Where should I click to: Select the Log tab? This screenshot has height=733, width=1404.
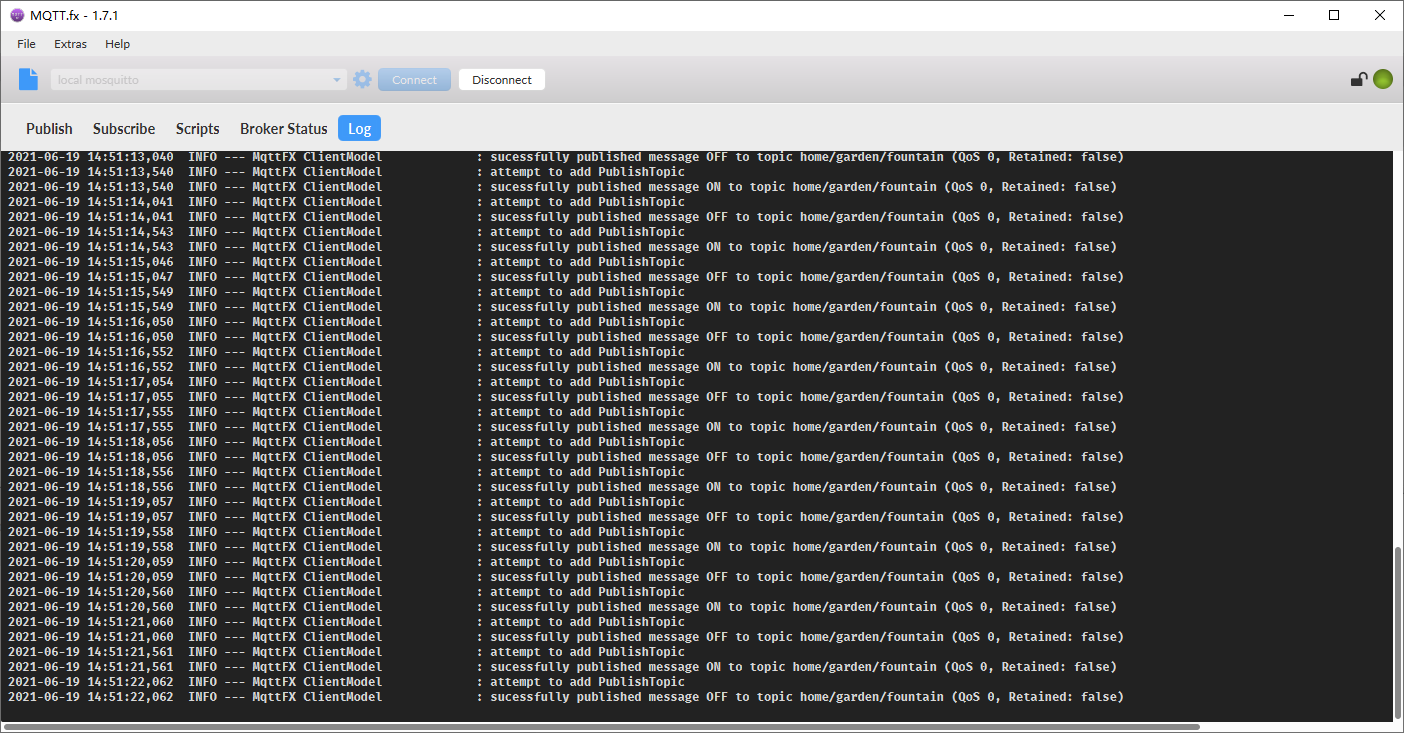coord(360,129)
